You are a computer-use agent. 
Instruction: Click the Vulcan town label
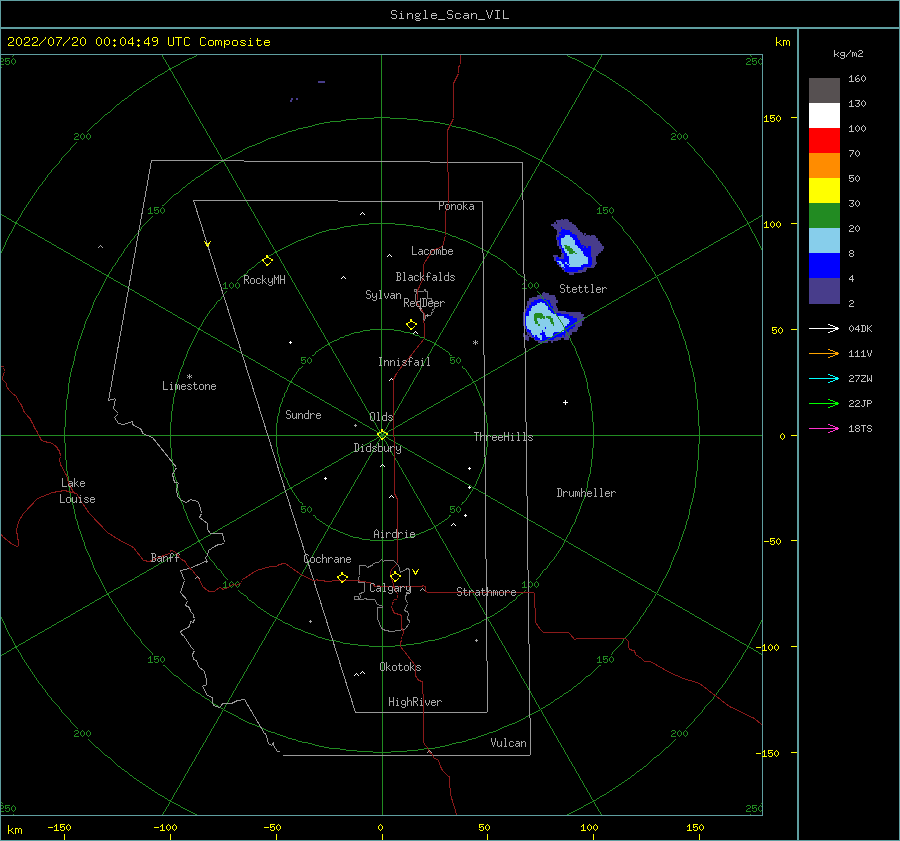pyautogui.click(x=508, y=743)
